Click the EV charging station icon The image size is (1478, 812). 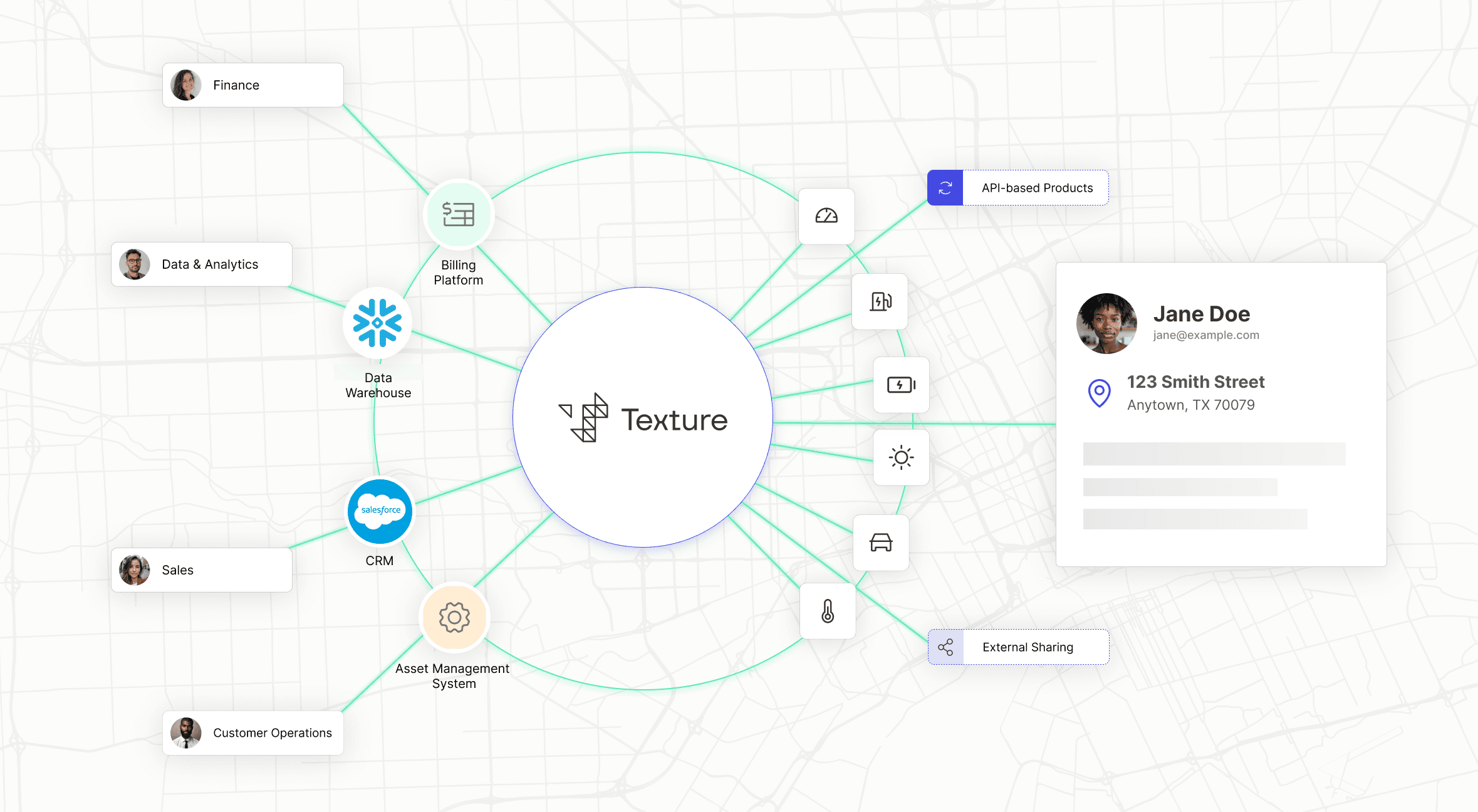880,301
